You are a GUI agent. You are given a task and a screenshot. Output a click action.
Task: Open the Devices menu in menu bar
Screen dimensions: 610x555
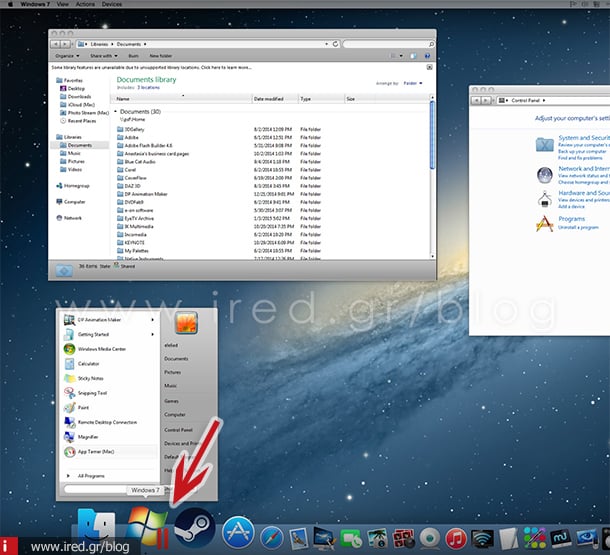112,4
